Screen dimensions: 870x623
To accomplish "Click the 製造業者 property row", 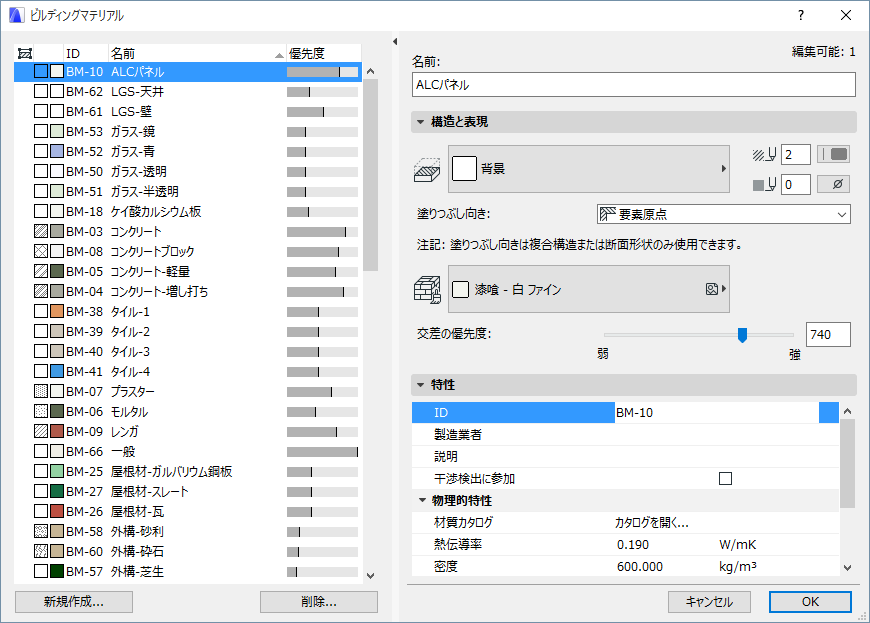I will tap(625, 434).
